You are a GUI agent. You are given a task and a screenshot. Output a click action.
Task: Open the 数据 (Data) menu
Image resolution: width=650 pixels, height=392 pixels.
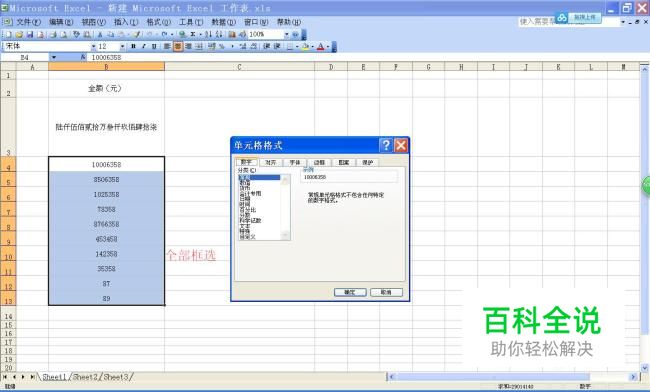(x=223, y=22)
